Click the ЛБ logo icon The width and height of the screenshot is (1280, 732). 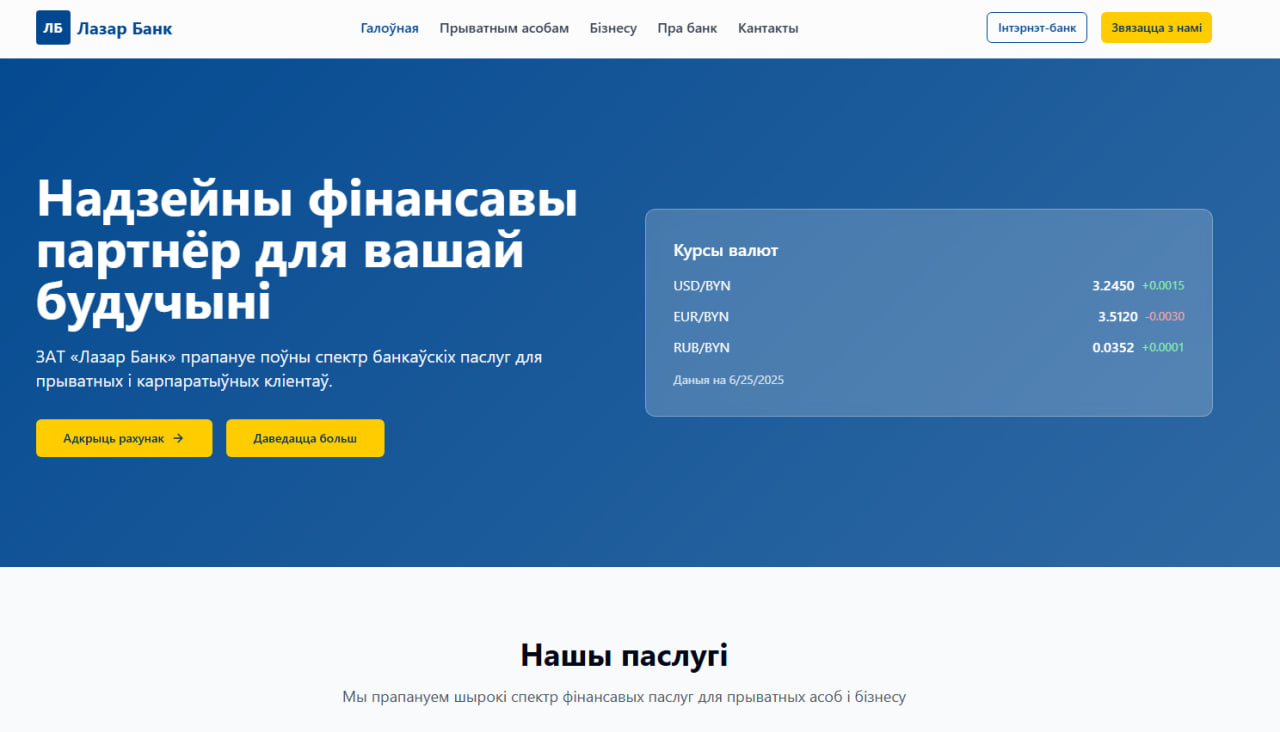[x=53, y=28]
